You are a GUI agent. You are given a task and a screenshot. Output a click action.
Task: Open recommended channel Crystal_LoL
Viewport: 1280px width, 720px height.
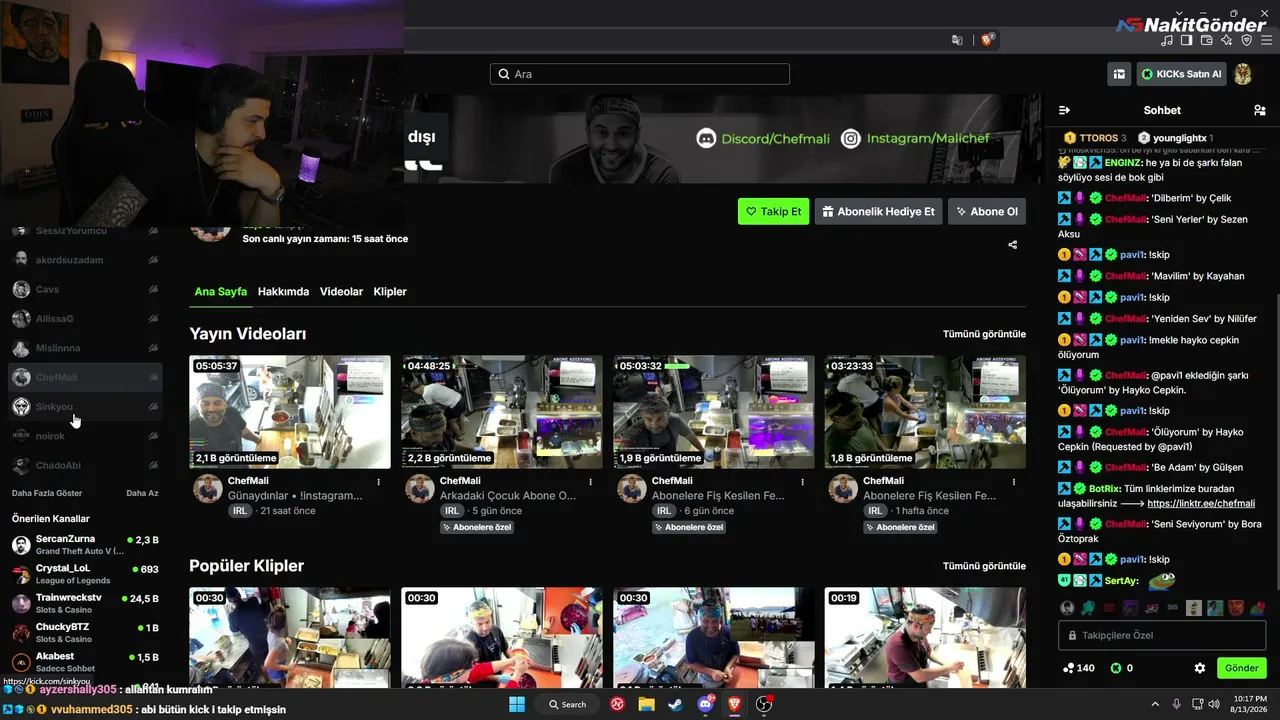coord(84,574)
